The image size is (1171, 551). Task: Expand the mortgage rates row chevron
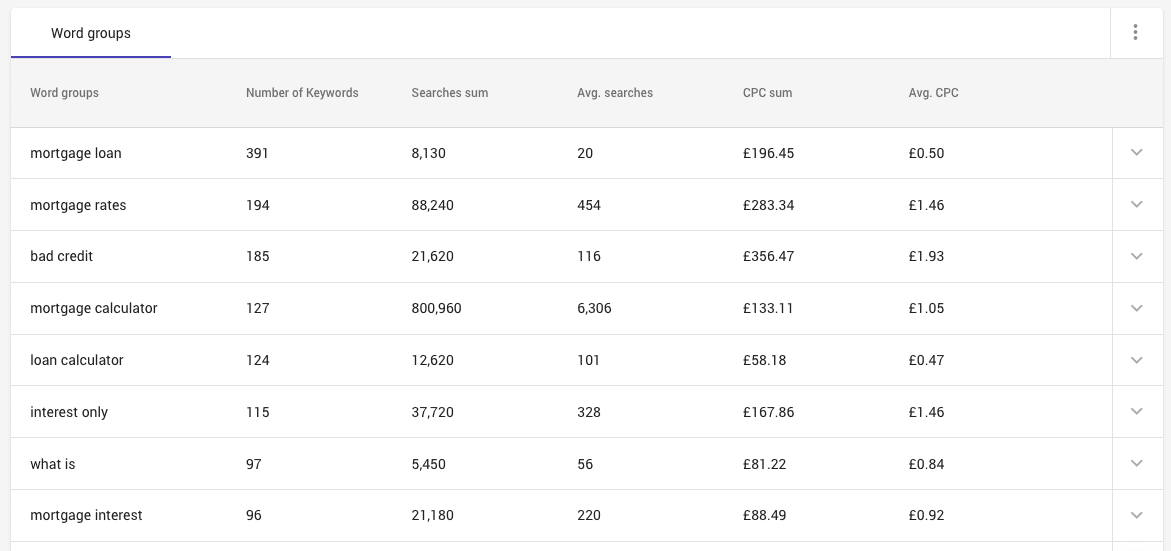click(1136, 205)
